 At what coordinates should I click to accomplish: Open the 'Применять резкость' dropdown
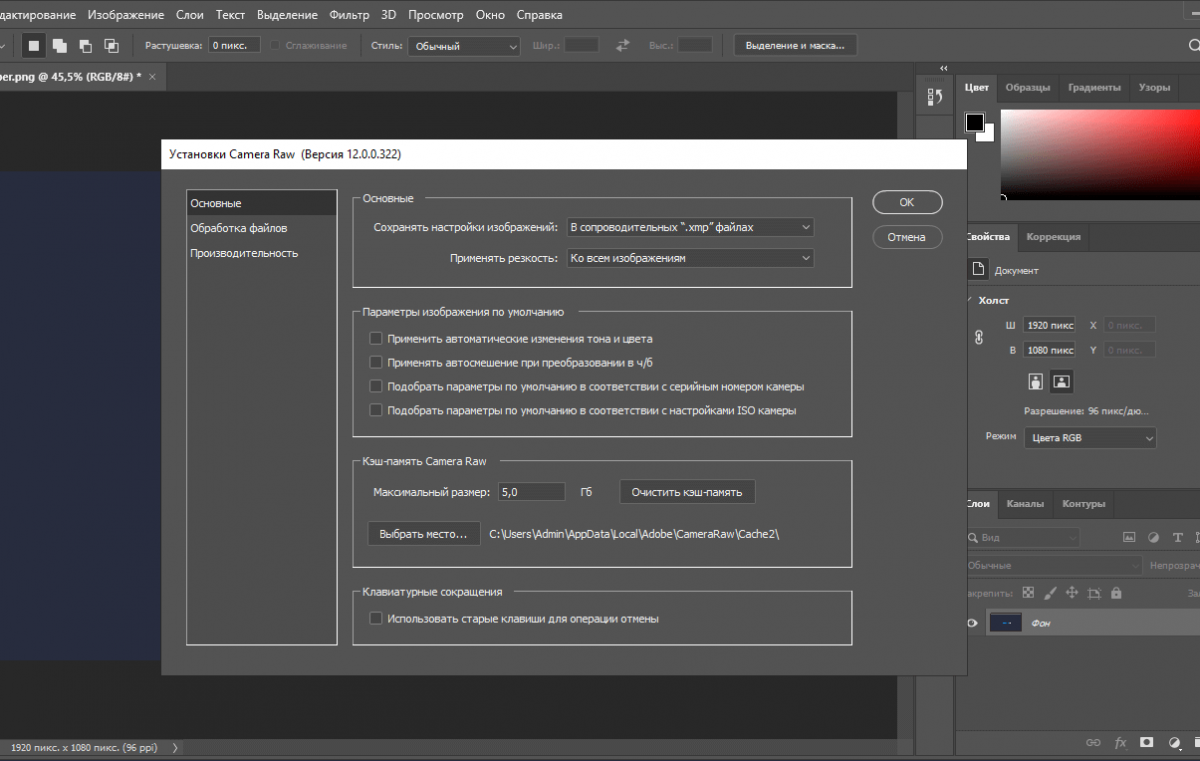click(x=690, y=258)
